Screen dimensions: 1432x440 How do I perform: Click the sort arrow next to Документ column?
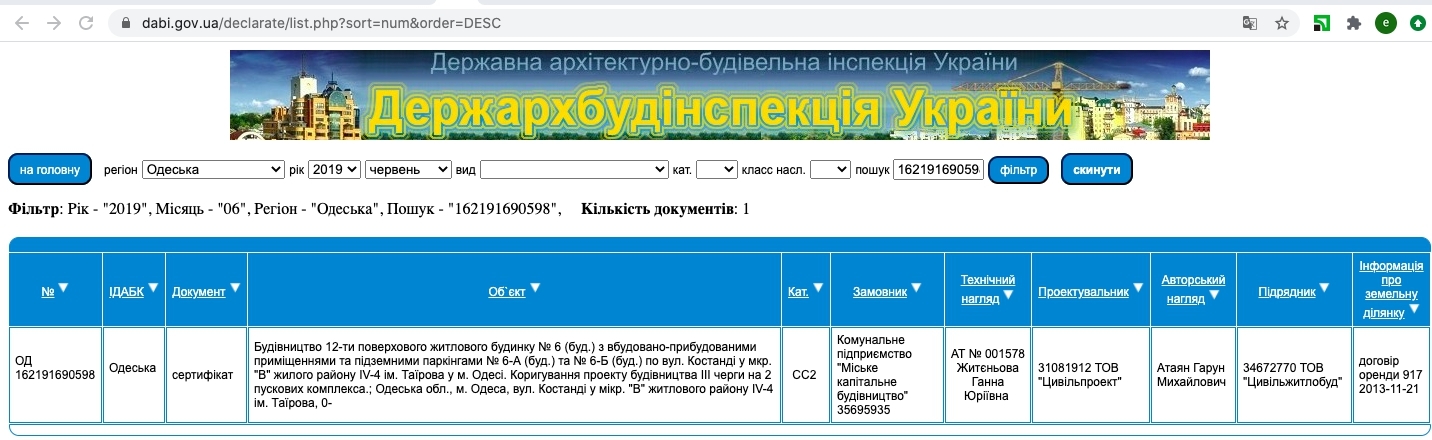[235, 288]
